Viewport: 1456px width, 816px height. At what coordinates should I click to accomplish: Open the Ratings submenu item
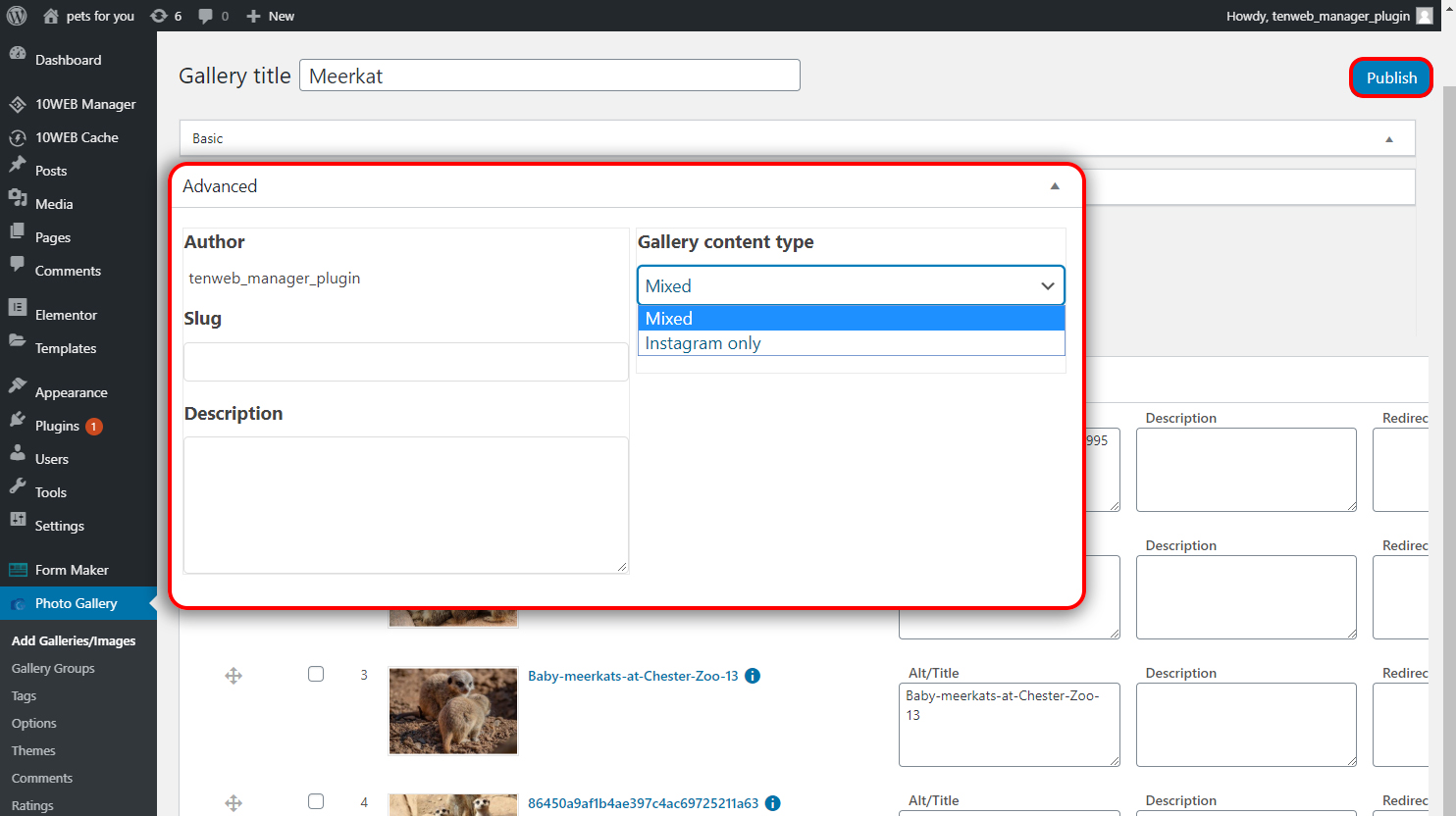[x=32, y=805]
